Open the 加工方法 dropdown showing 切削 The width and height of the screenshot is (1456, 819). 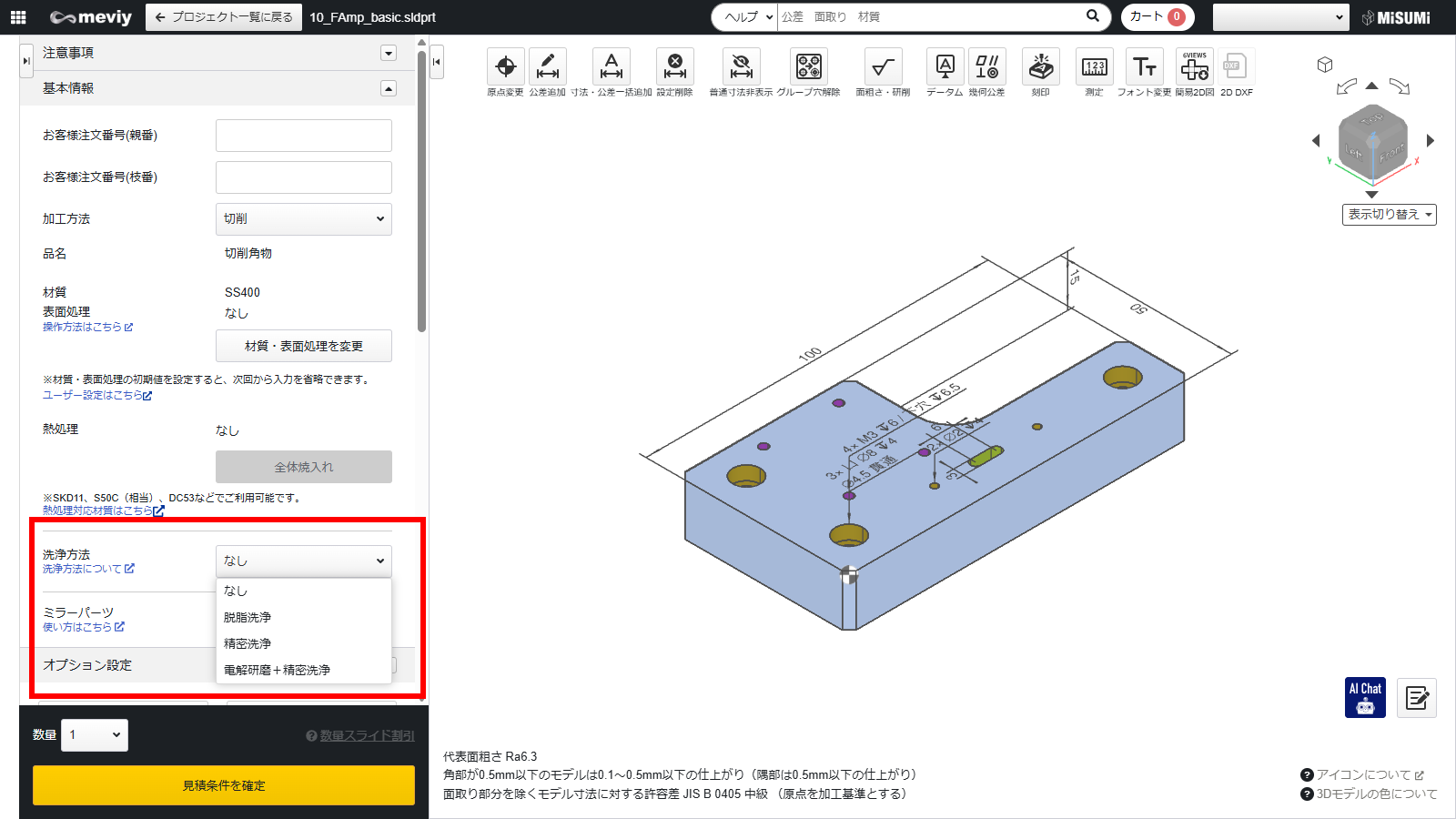coord(303,219)
